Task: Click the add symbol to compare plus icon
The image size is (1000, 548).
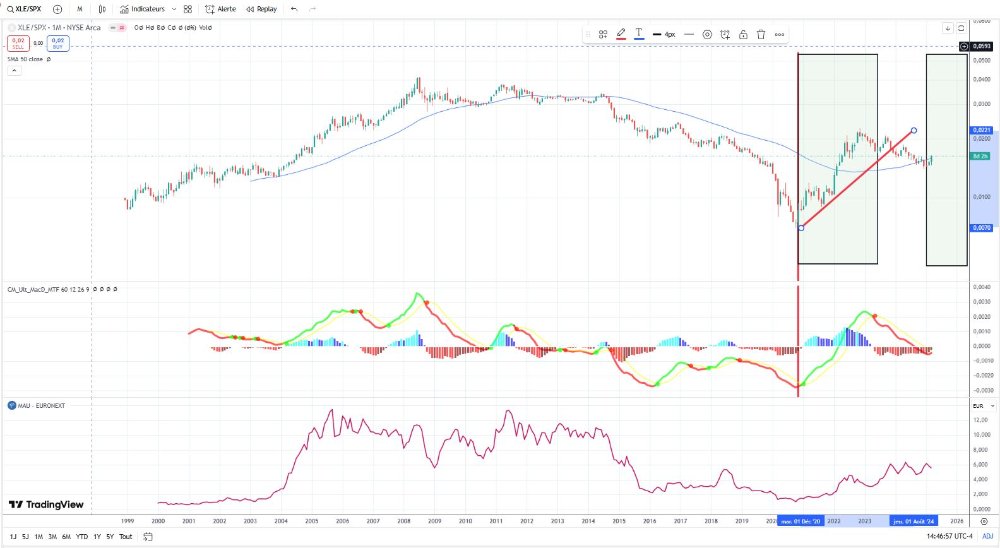Action: 57,8
